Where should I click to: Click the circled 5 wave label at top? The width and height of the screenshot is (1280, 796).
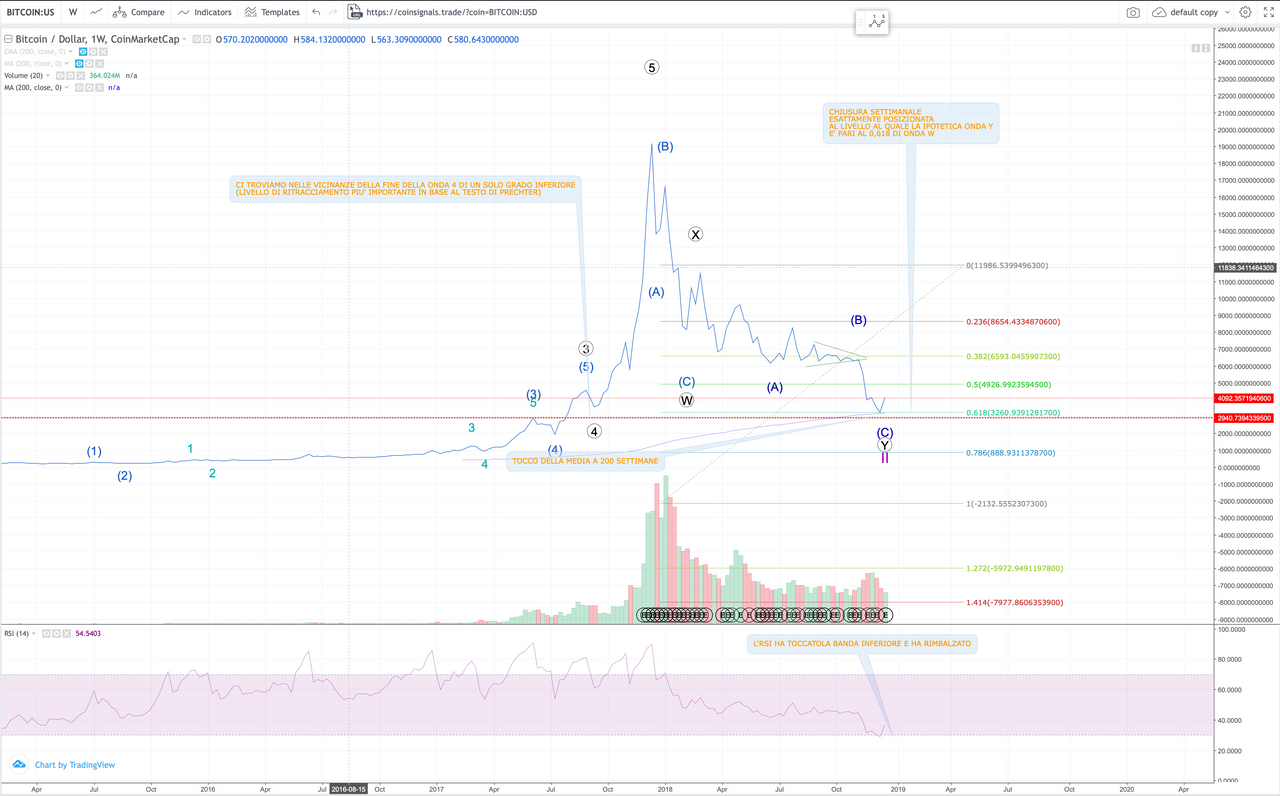(652, 68)
